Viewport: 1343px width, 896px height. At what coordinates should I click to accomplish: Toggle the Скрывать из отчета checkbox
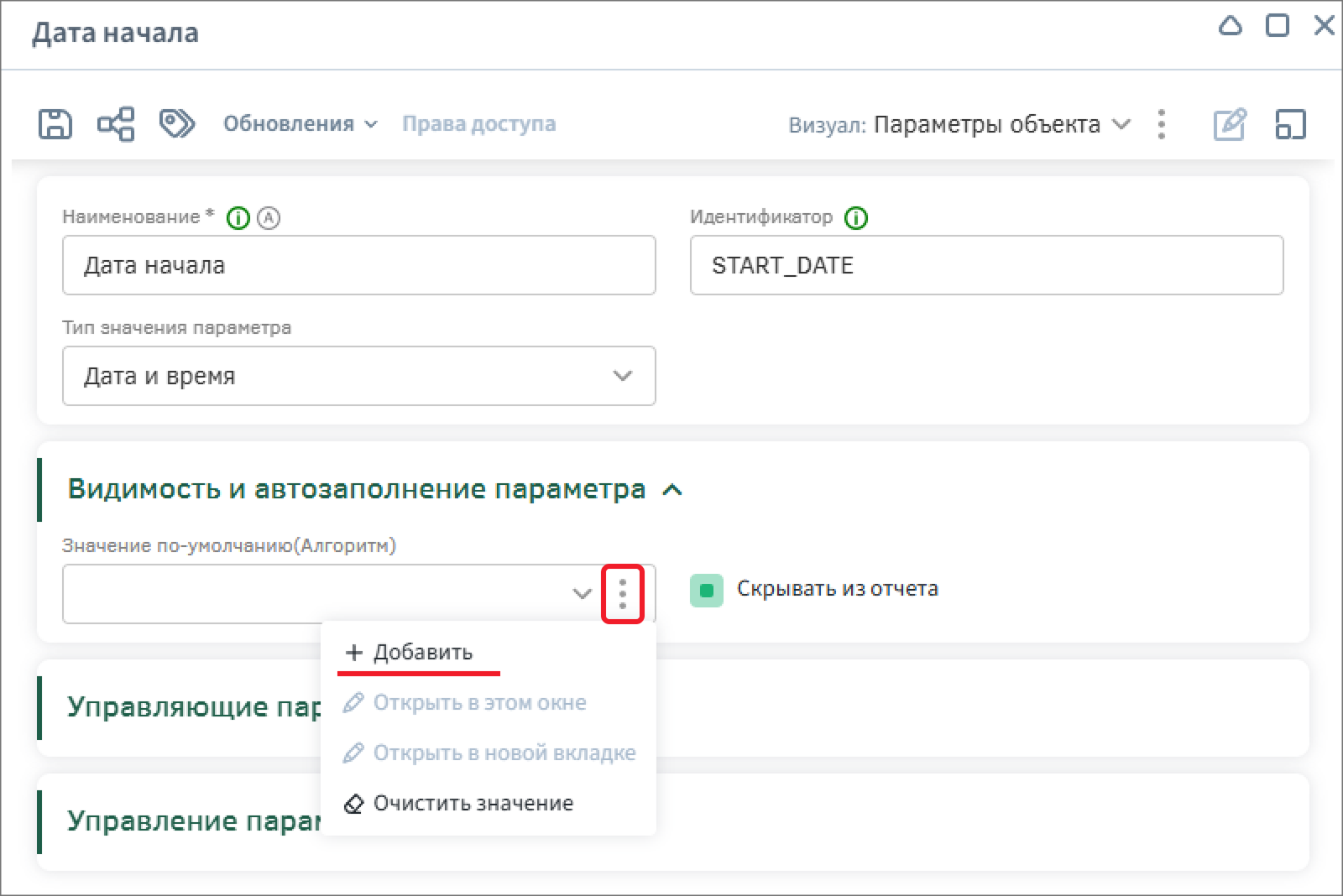coord(706,590)
